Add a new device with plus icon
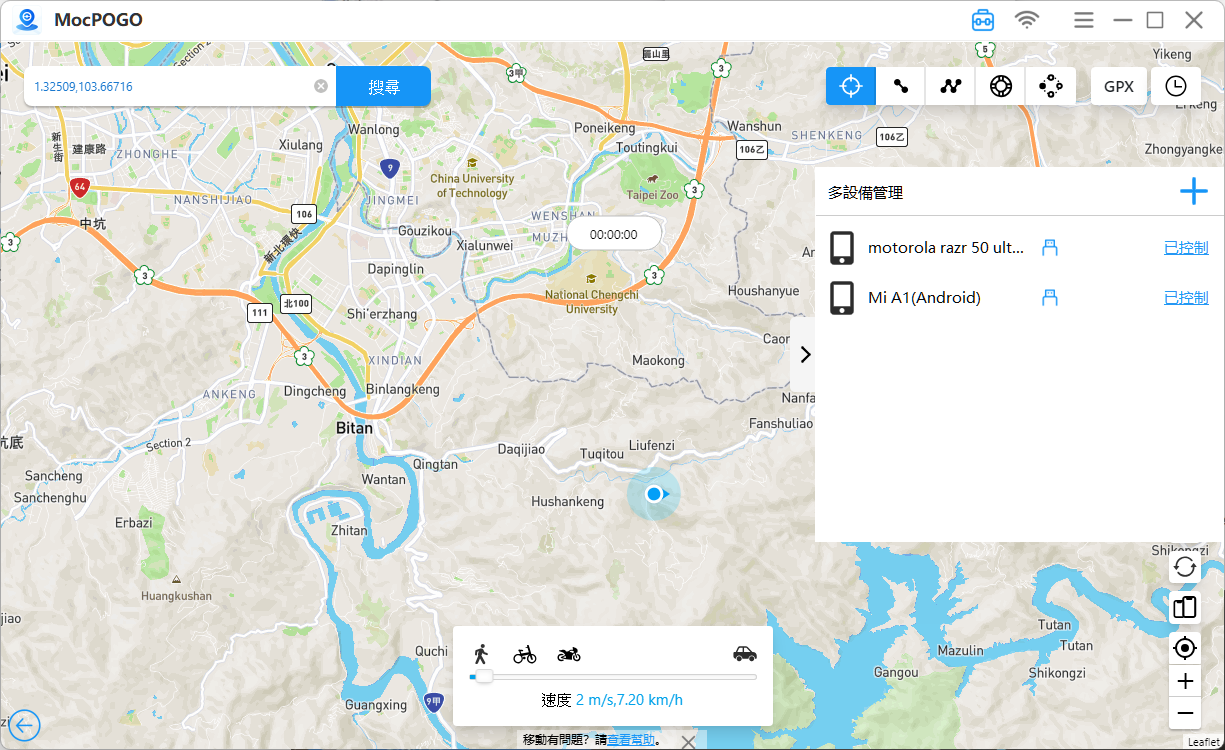Image resolution: width=1225 pixels, height=750 pixels. tap(1193, 192)
